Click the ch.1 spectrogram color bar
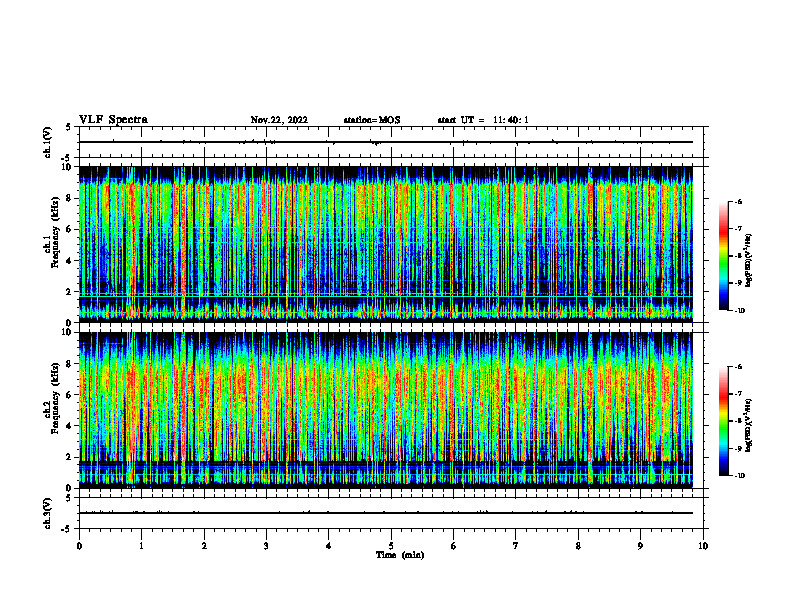 (723, 256)
